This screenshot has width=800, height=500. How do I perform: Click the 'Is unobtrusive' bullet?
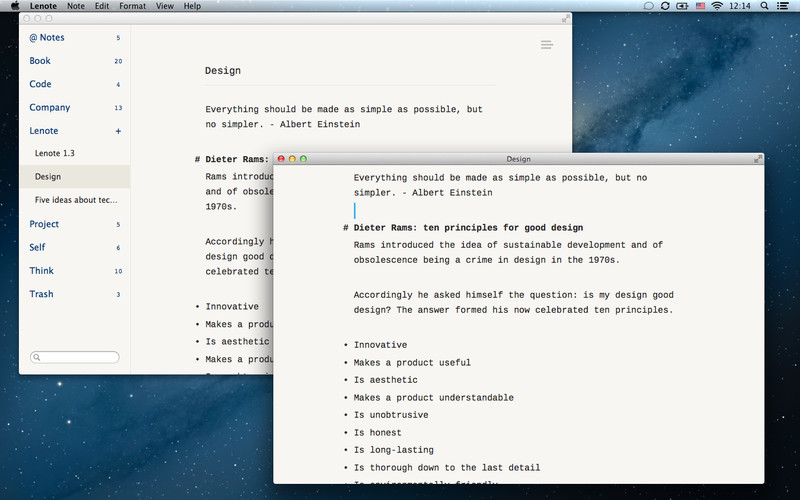391,415
